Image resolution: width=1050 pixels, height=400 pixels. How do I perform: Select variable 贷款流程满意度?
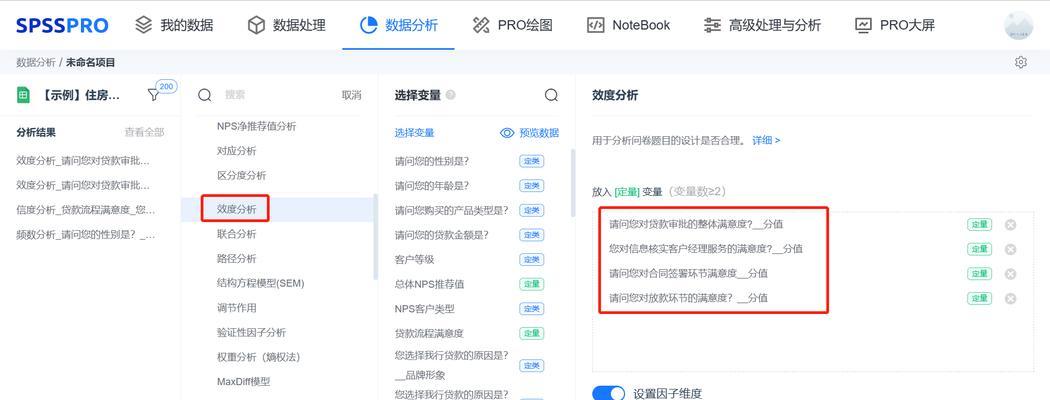point(429,333)
